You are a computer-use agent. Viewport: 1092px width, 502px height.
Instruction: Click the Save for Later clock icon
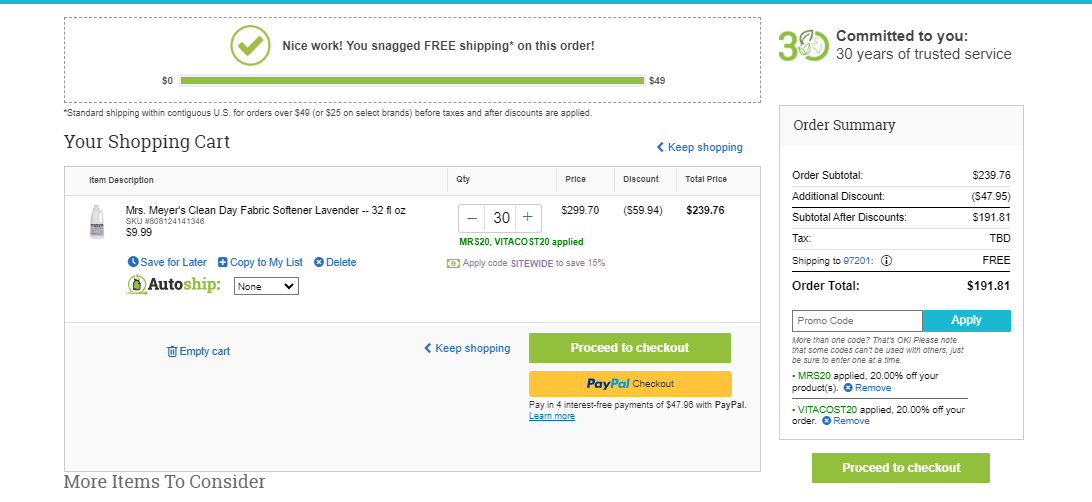pyautogui.click(x=133, y=262)
